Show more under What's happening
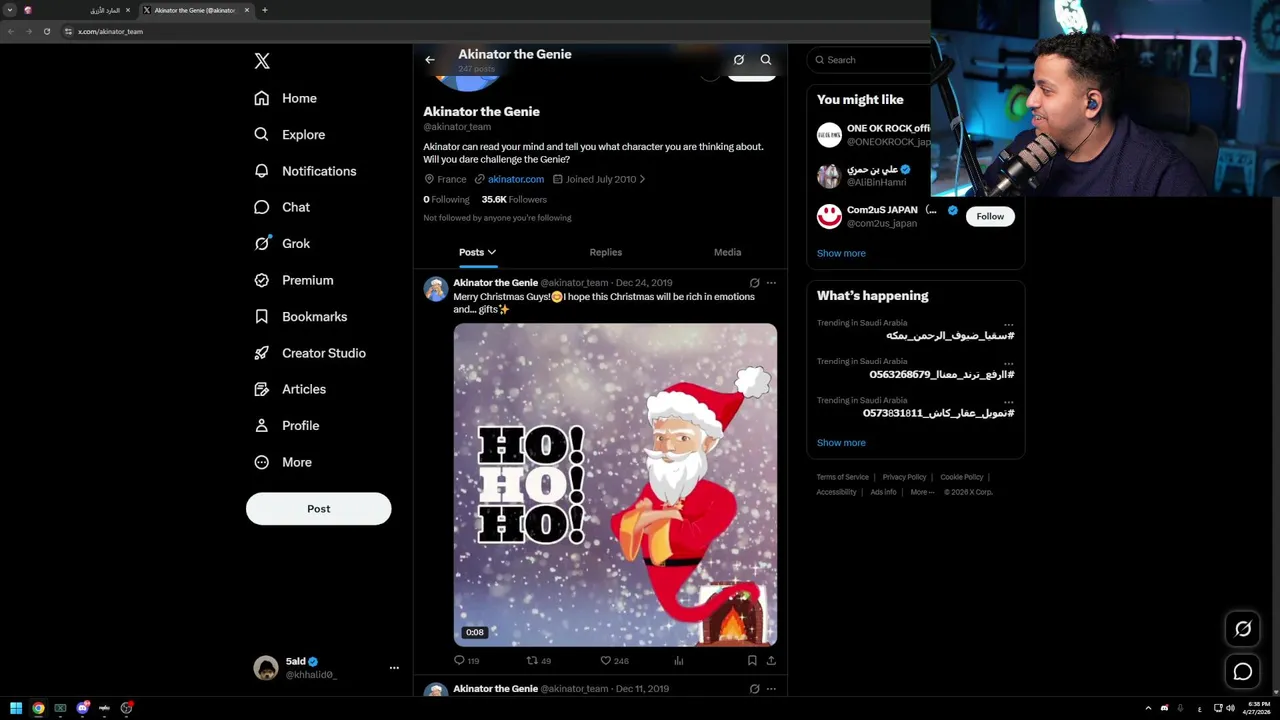The image size is (1280, 720). (841, 443)
